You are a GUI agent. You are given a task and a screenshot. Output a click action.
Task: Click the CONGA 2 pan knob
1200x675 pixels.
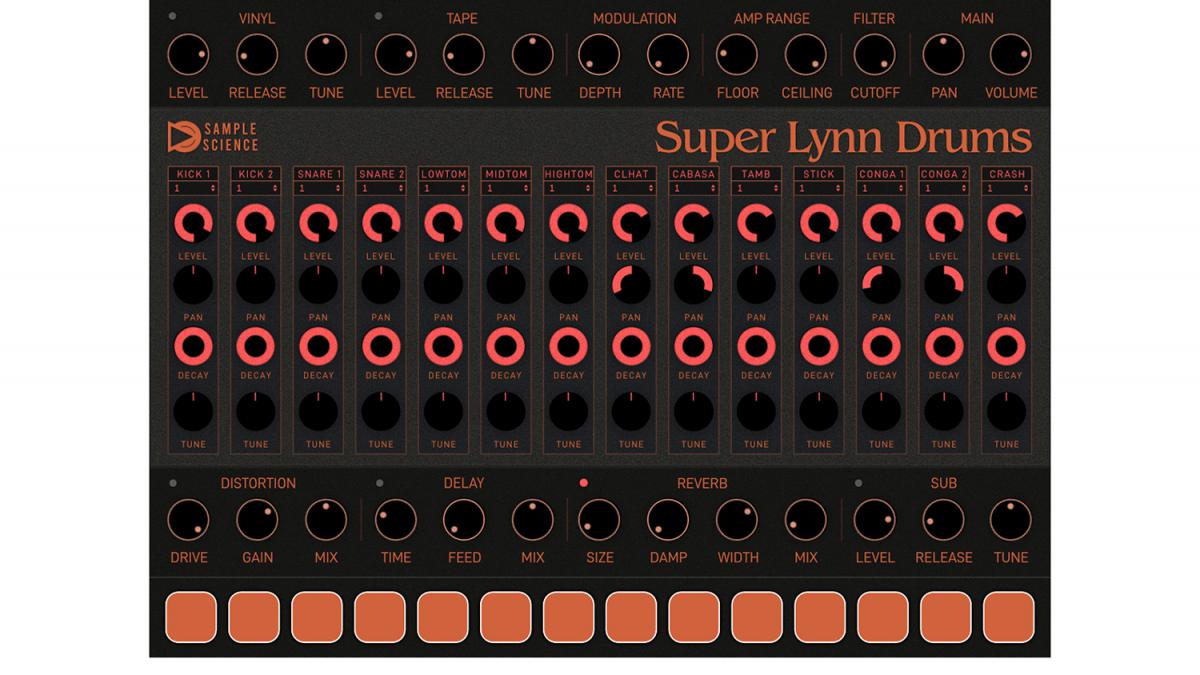944,286
